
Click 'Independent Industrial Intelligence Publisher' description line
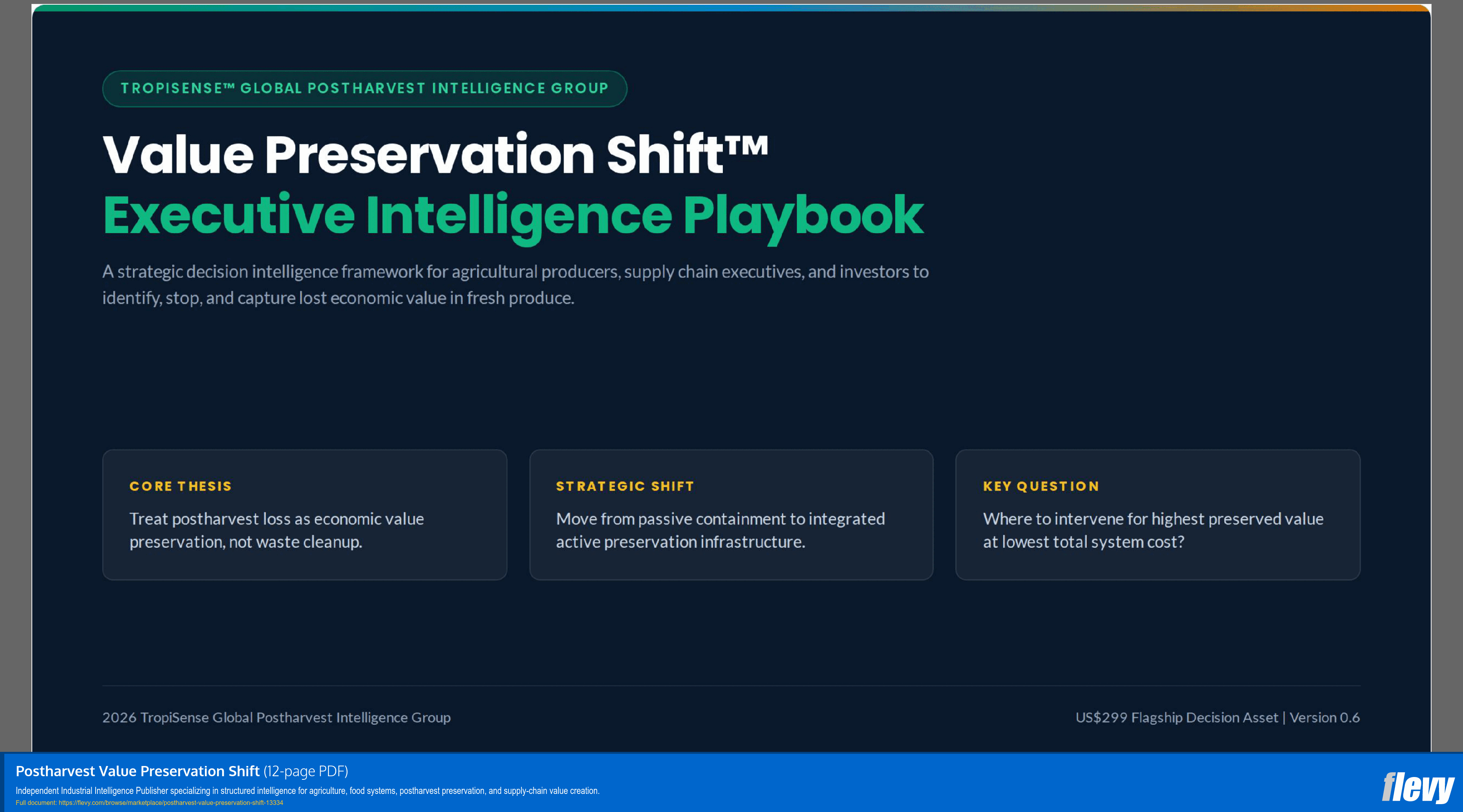tap(307, 791)
